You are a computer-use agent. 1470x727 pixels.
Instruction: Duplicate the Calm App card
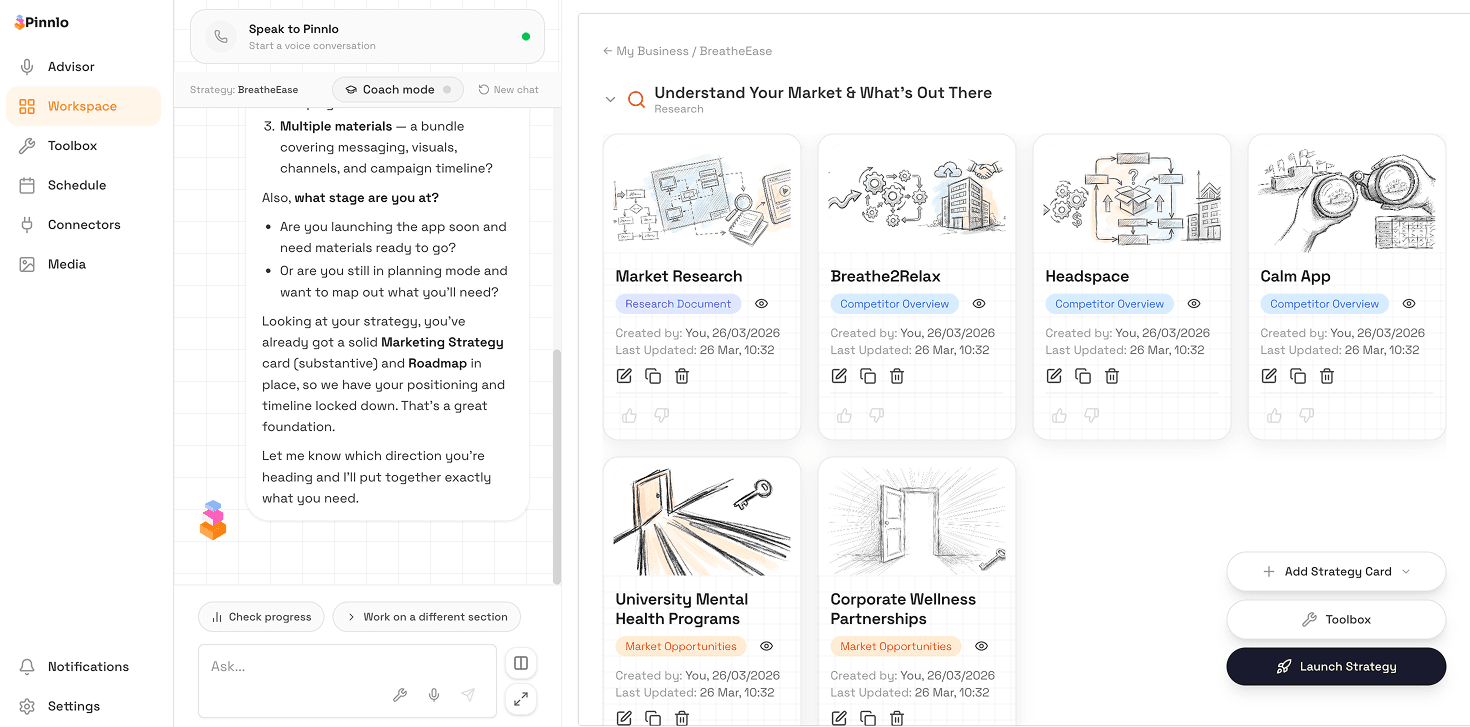[x=1298, y=376]
